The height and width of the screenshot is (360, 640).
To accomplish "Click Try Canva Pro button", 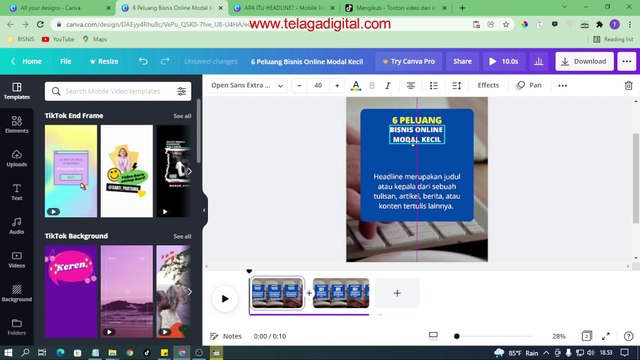I will tap(409, 61).
